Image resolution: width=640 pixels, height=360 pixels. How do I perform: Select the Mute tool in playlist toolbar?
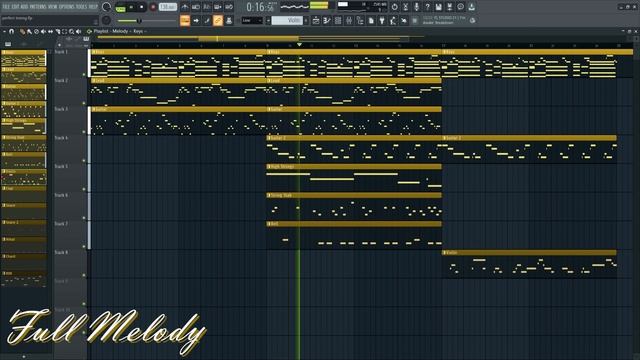(x=43, y=31)
